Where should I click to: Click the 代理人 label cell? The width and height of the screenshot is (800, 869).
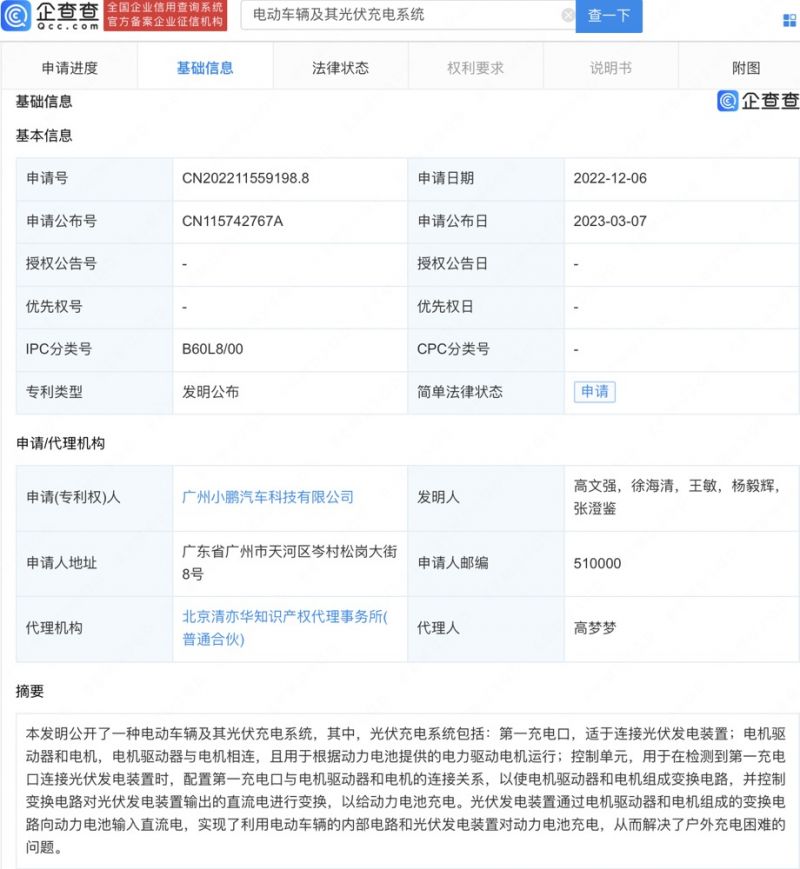tap(486, 628)
